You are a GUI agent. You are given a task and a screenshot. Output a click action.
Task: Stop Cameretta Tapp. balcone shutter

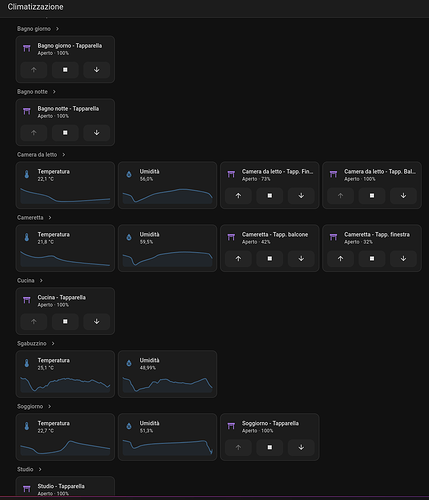270,259
